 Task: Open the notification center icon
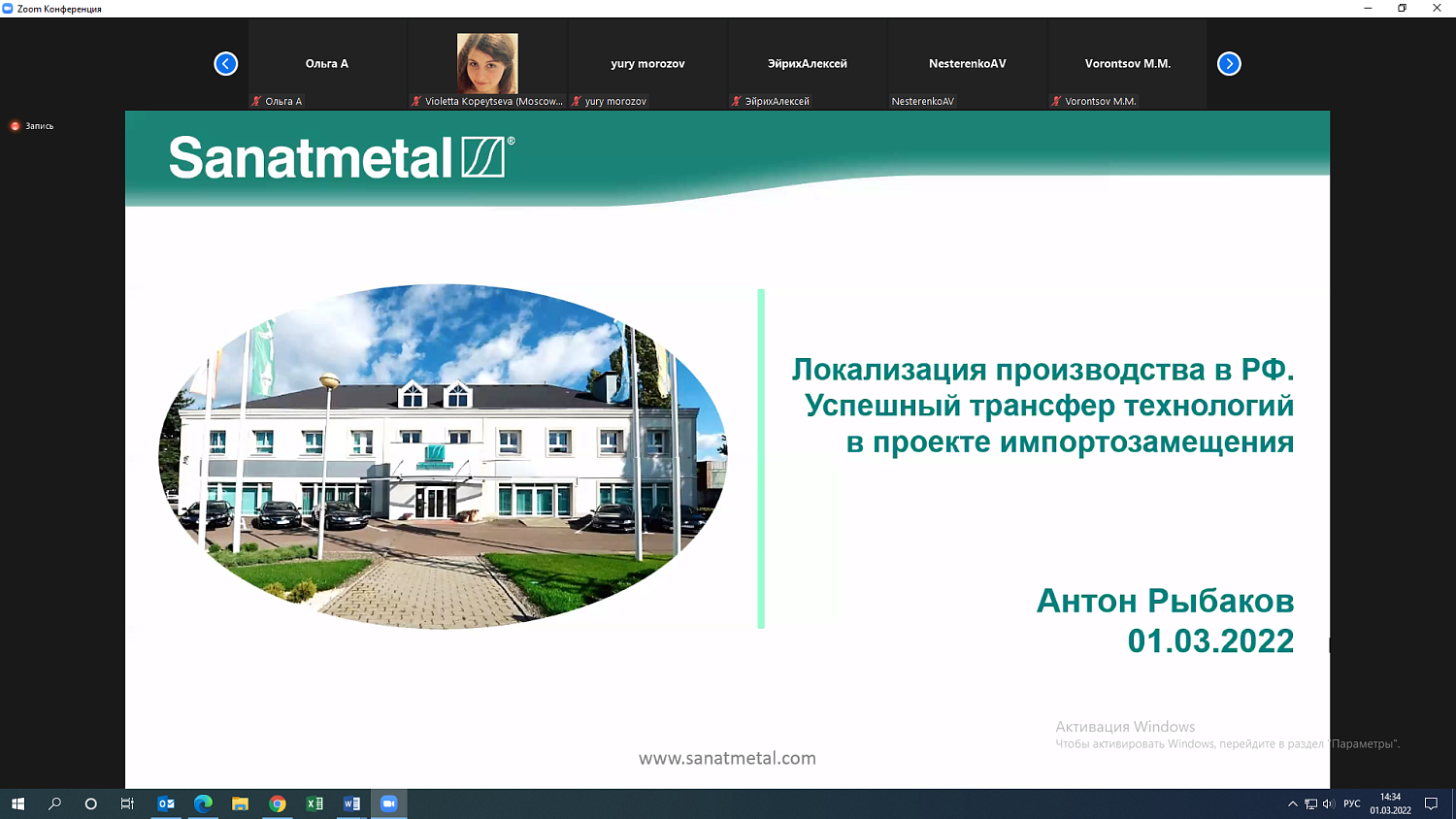1431,803
